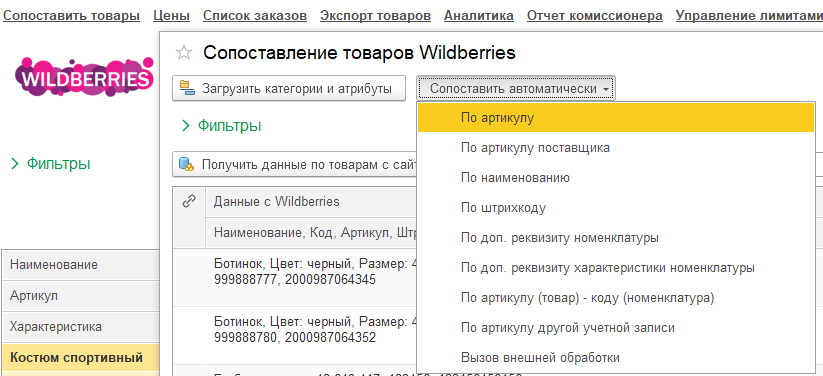
Task: Click Характеристика header in left list
Action: coord(80,327)
